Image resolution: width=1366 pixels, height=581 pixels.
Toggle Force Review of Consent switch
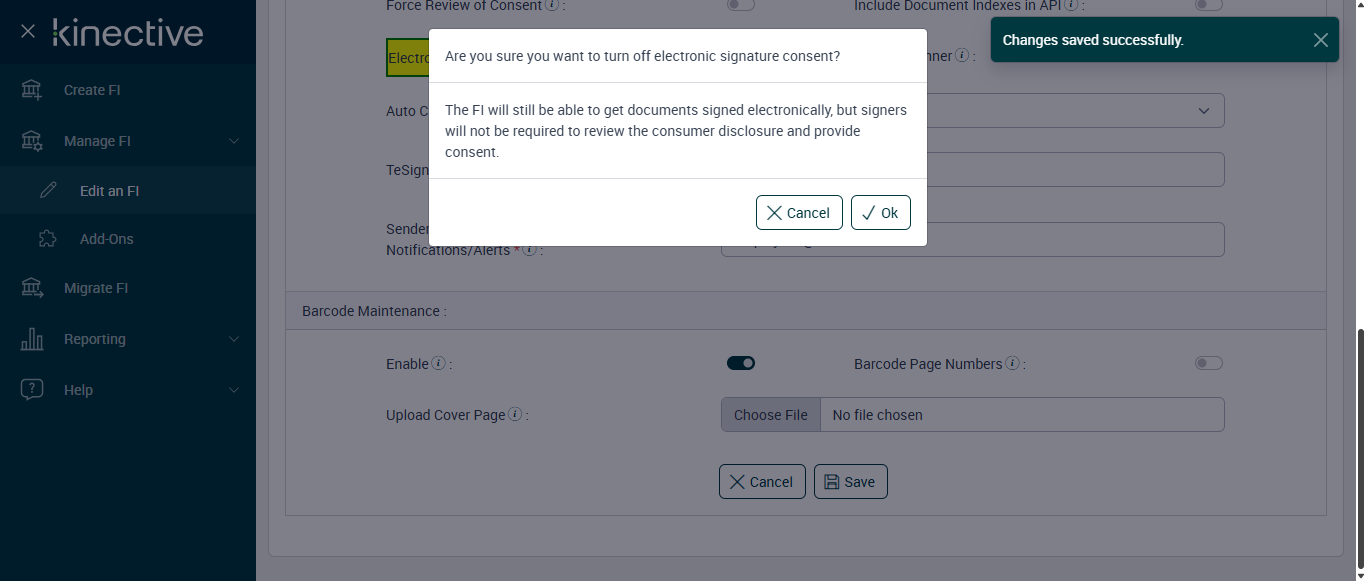(741, 5)
